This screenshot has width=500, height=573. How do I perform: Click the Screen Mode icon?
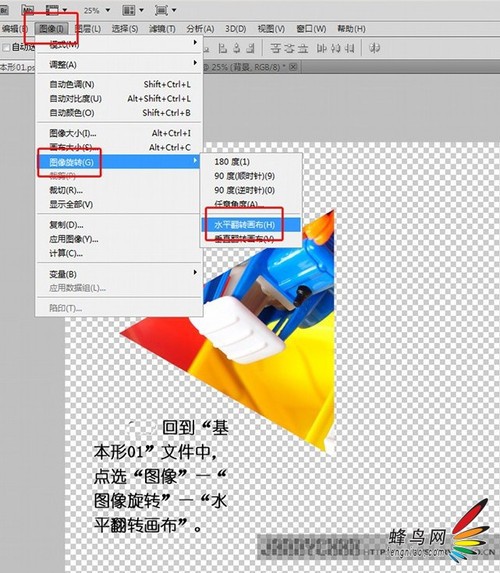coord(161,10)
